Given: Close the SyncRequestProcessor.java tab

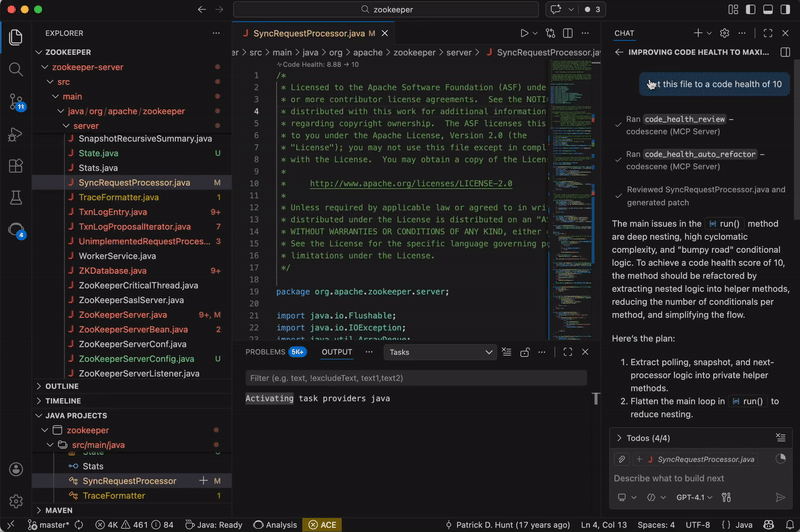Looking at the screenshot, I should pyautogui.click(x=385, y=33).
